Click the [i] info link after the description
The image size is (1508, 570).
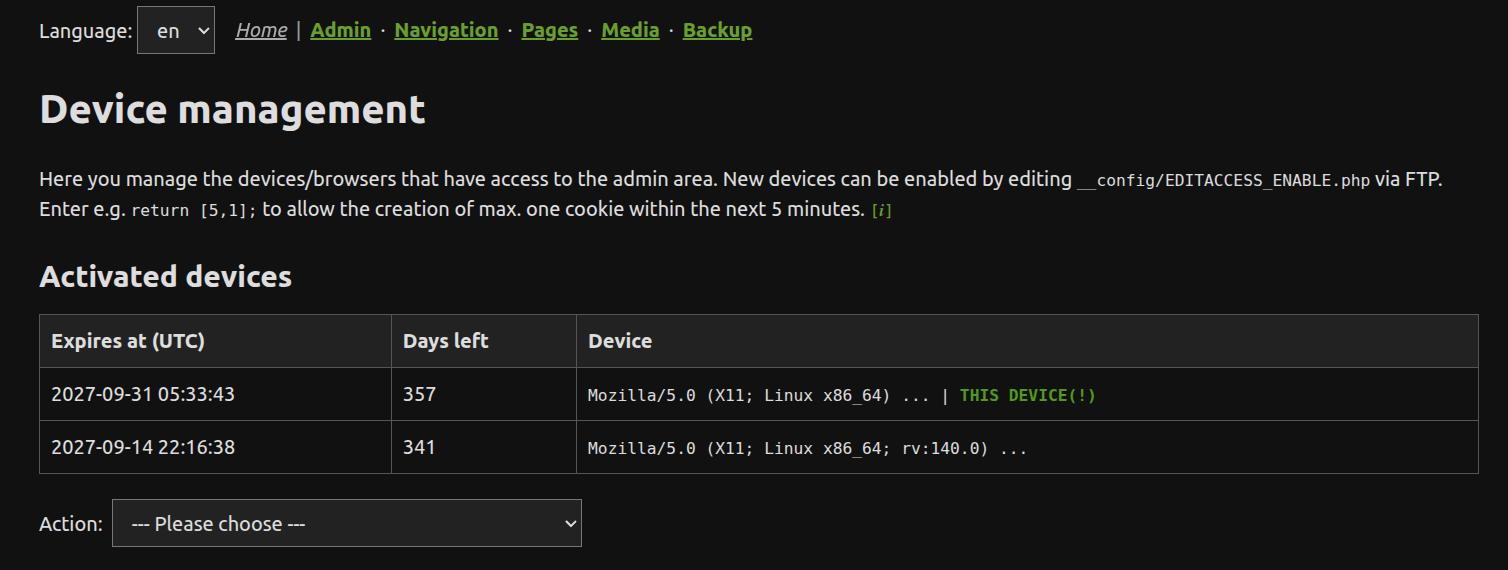882,211
